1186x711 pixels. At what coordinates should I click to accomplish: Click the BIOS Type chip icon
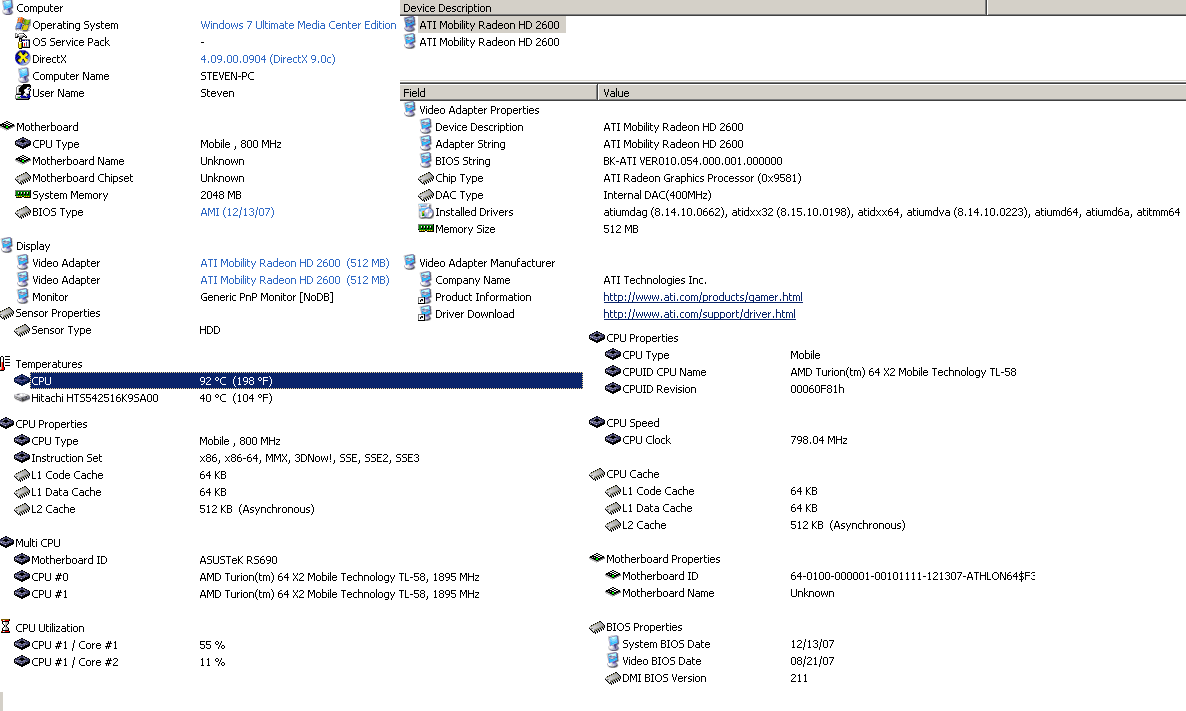click(23, 212)
